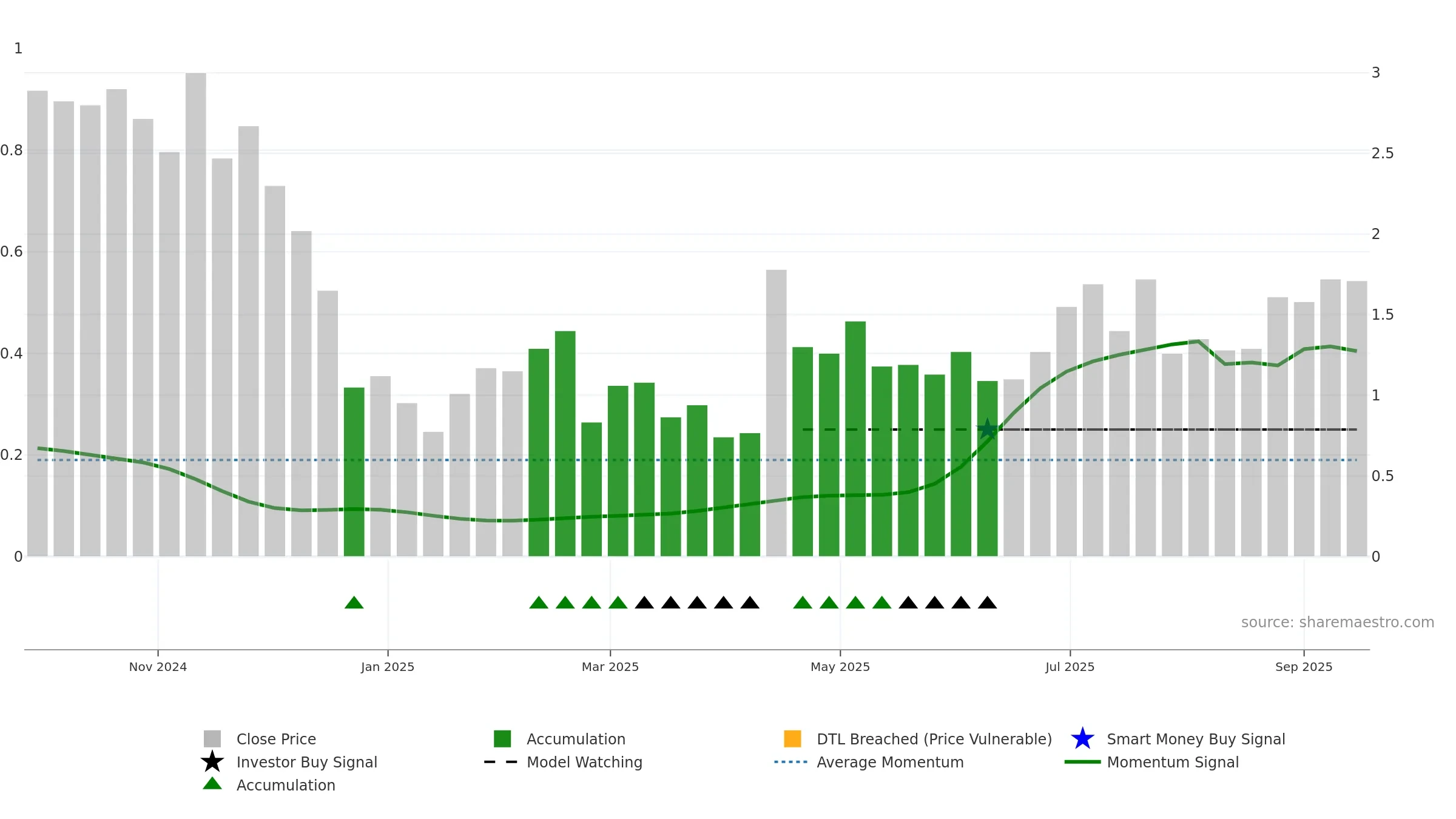Toggle the Average Momentum legend entry

click(x=869, y=762)
